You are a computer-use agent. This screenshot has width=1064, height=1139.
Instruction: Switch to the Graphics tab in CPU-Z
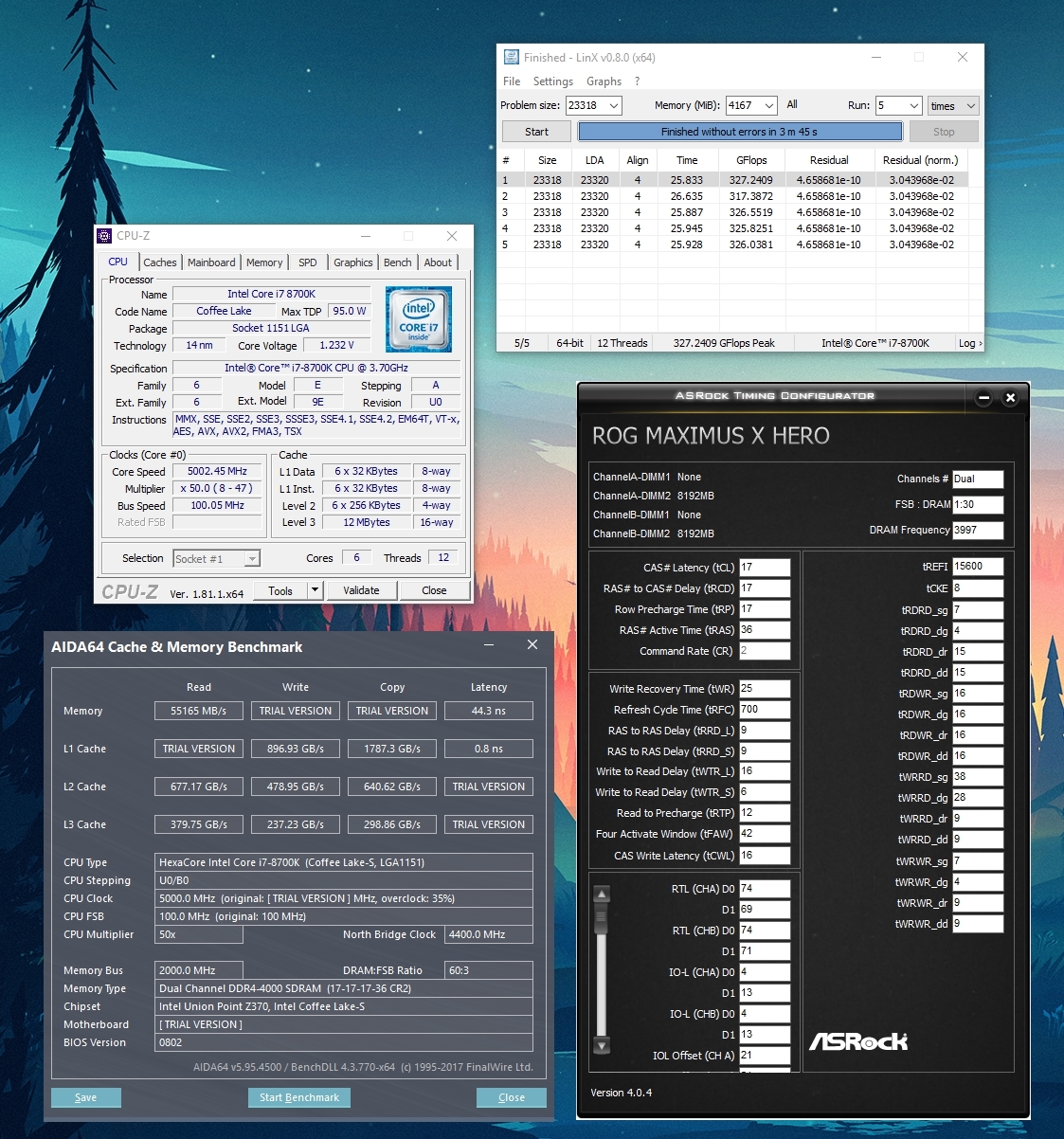(353, 262)
